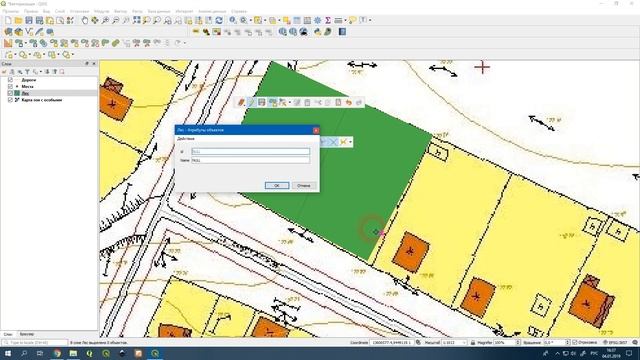Viewport: 640px width, 360px height.
Task: Switch to the Браузер panel tab
Action: [27, 334]
